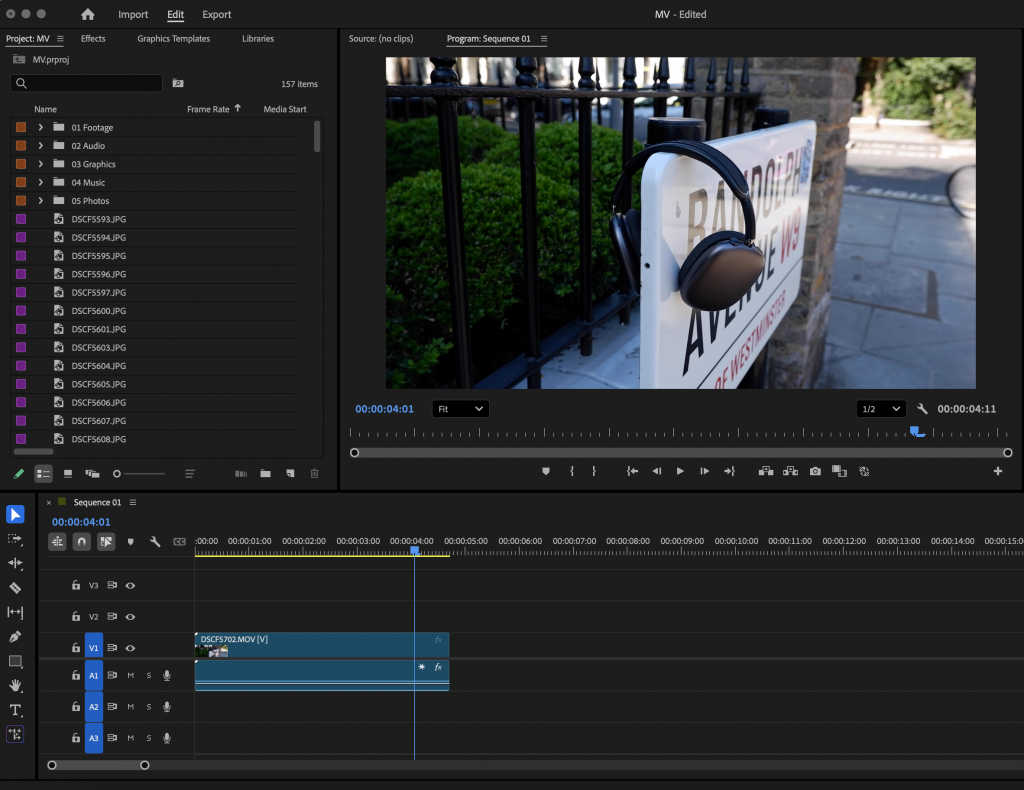
Task: Select the Pen tool
Action: [x=15, y=637]
